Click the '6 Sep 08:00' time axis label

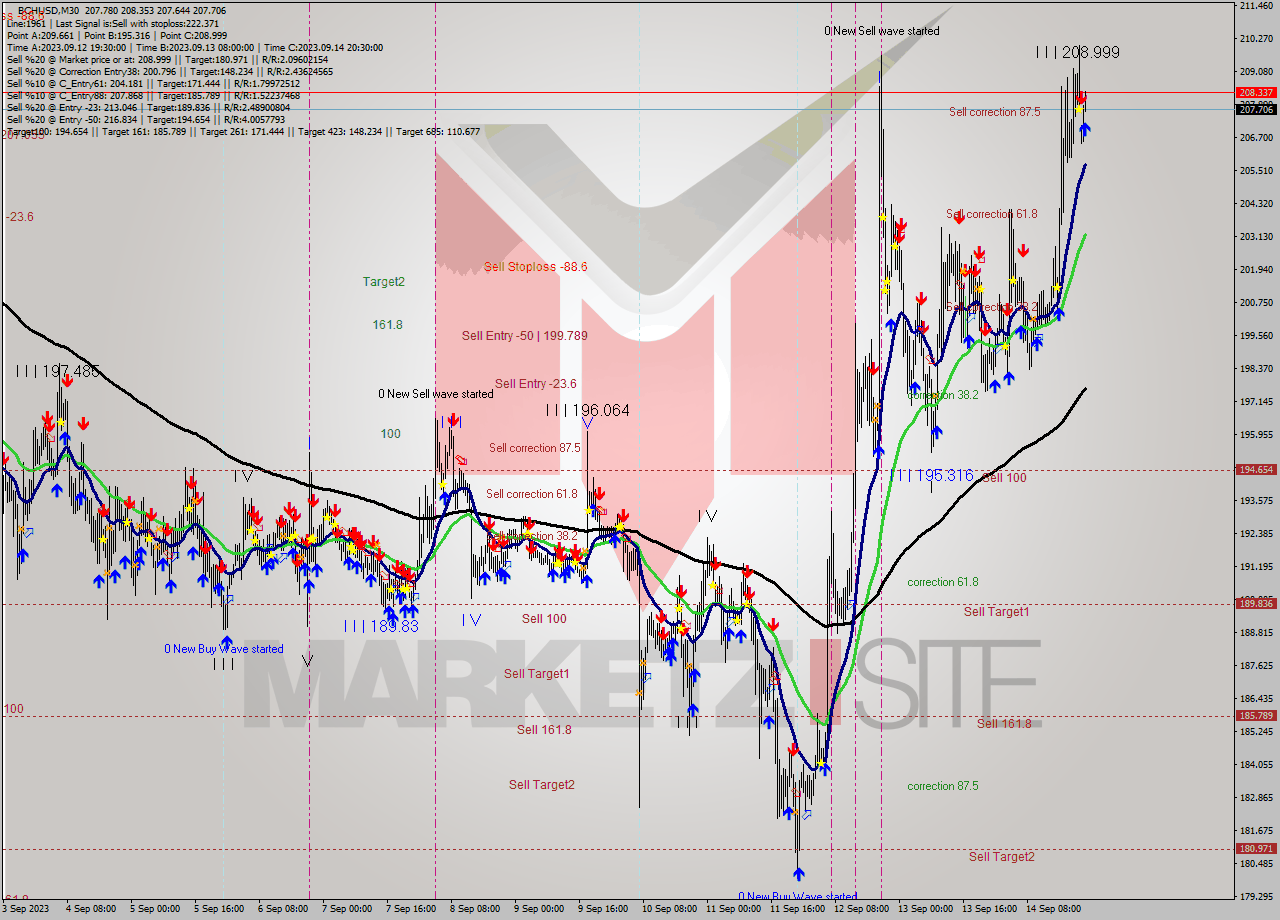click(283, 909)
